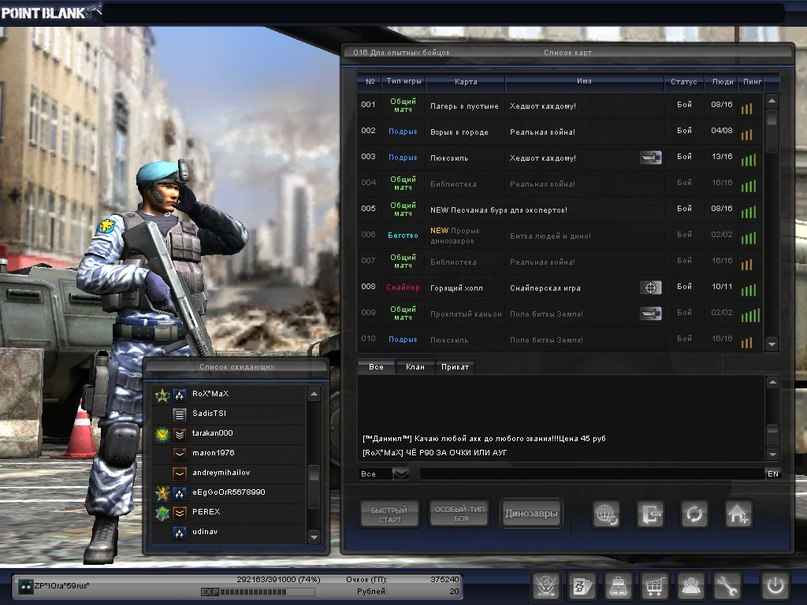The width and height of the screenshot is (807, 605).
Task: Click the leave channel door icon
Action: [x=650, y=514]
